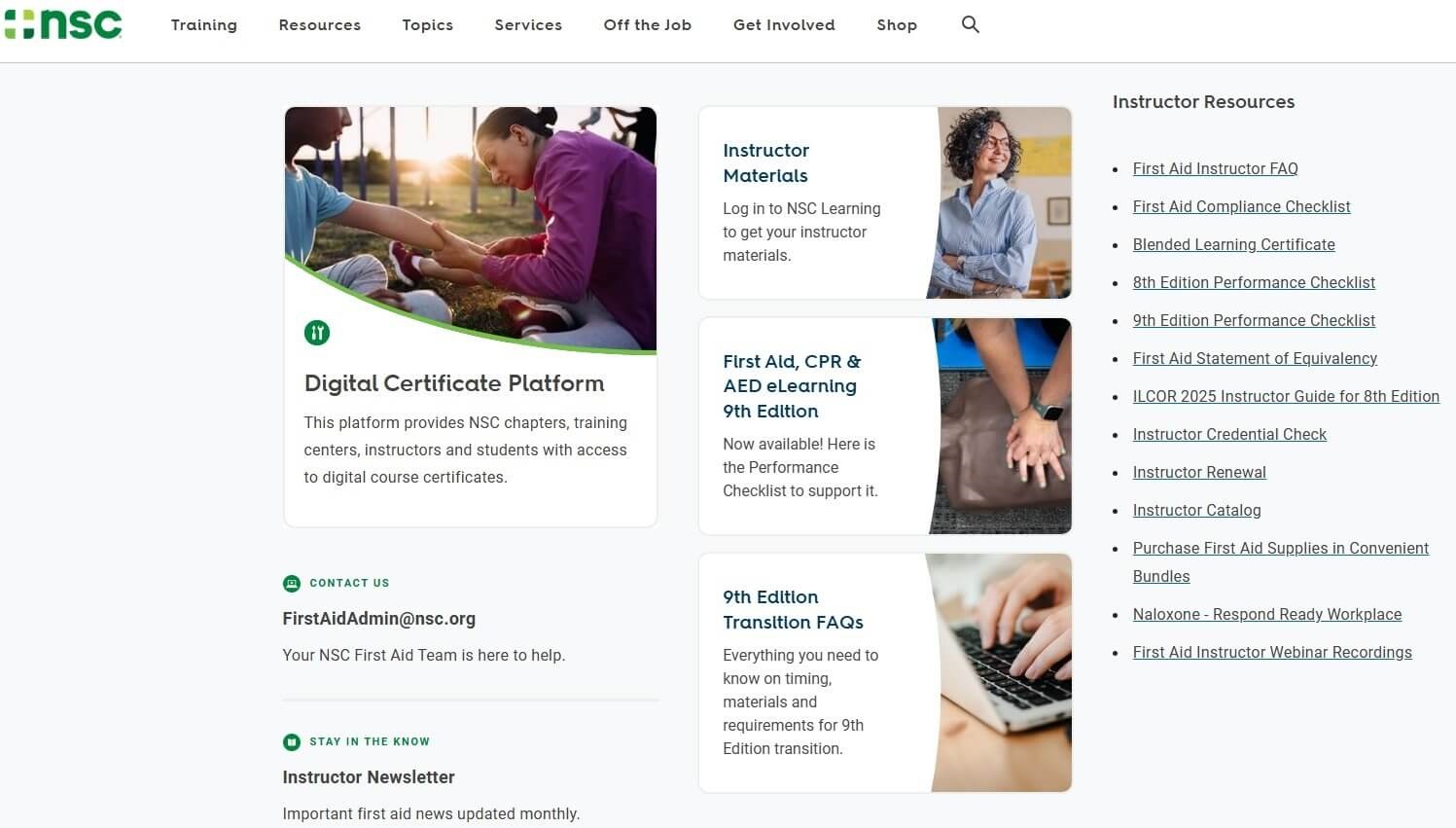Screen dimensions: 1456x828
Task: Click the 'Instructor Resources' heading
Action: tap(1203, 102)
